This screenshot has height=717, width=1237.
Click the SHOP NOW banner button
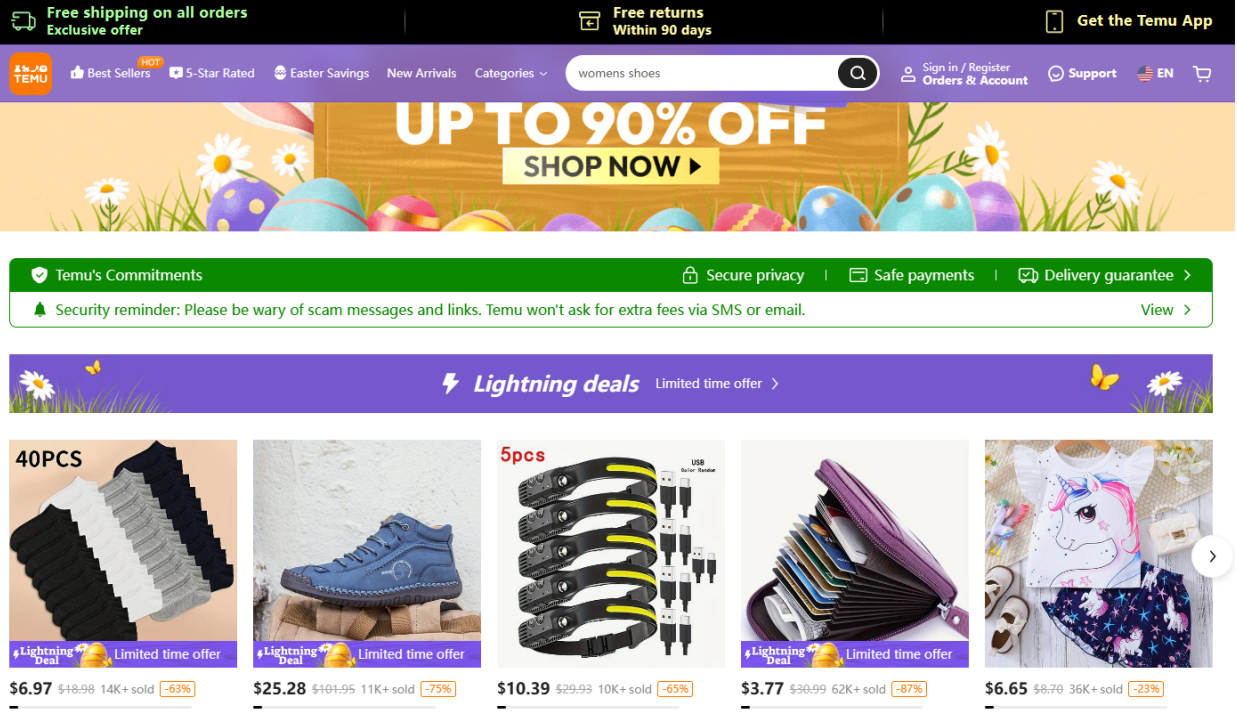click(610, 166)
